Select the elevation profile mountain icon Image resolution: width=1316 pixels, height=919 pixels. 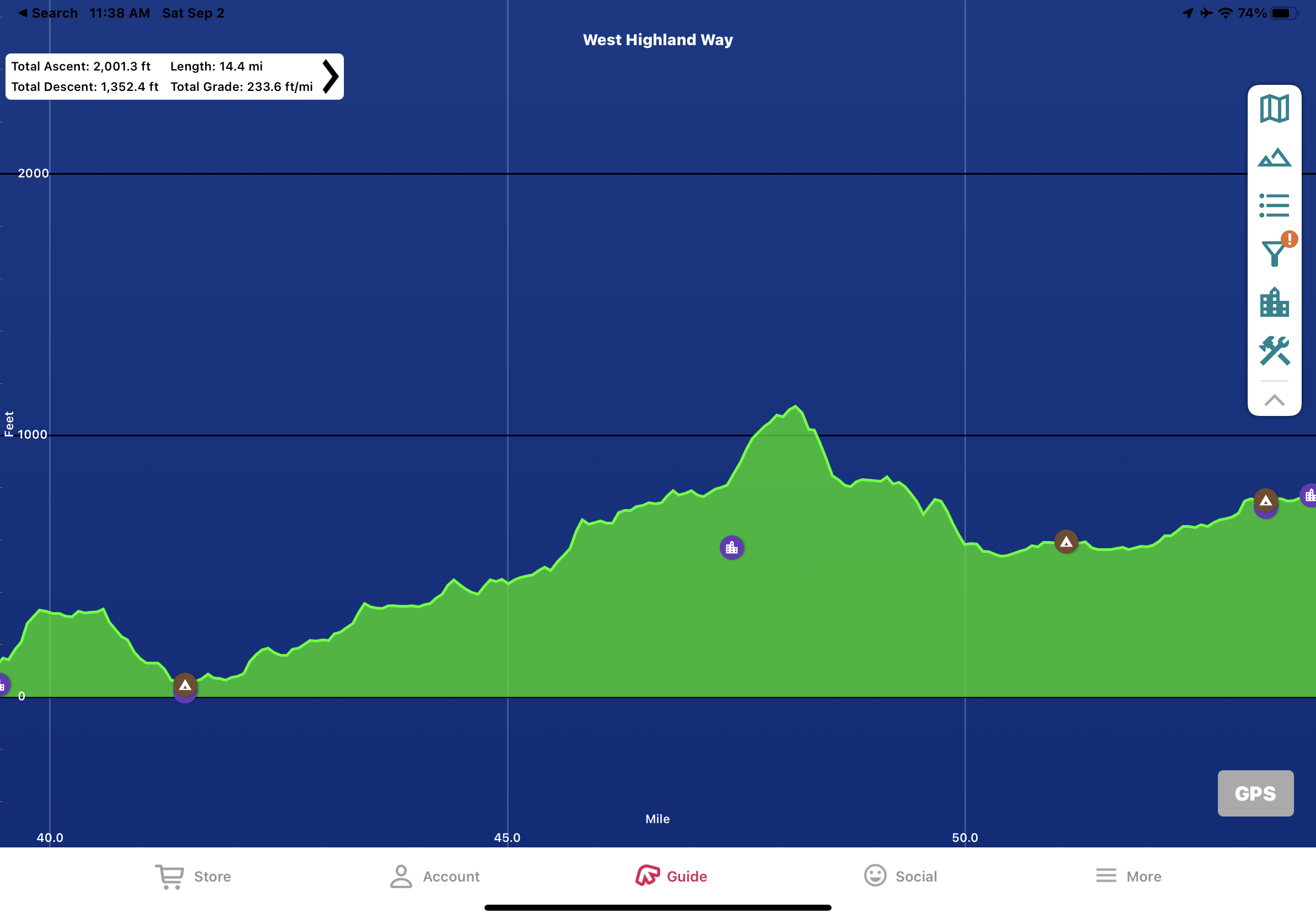[1274, 158]
